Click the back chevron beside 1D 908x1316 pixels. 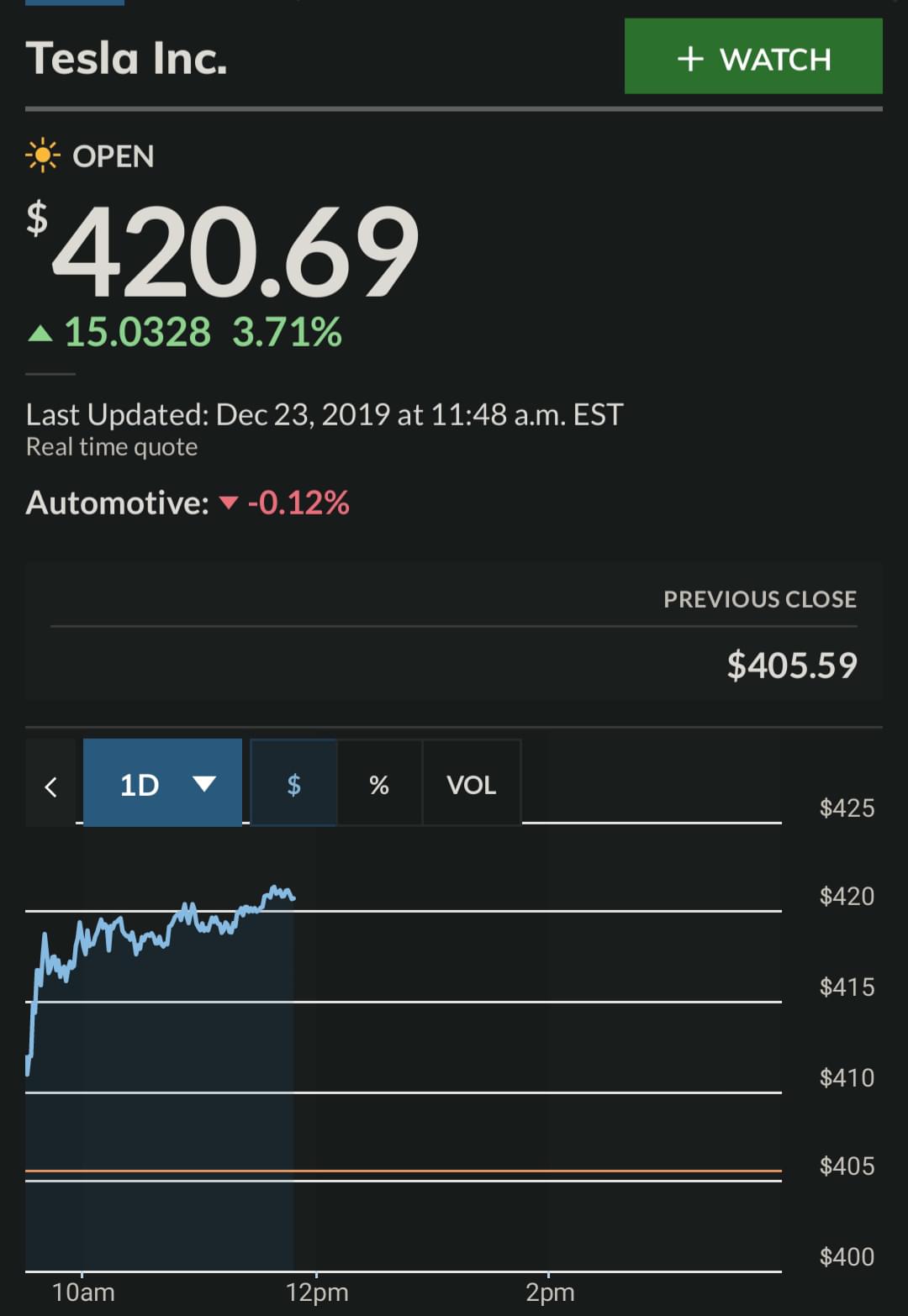[50, 786]
